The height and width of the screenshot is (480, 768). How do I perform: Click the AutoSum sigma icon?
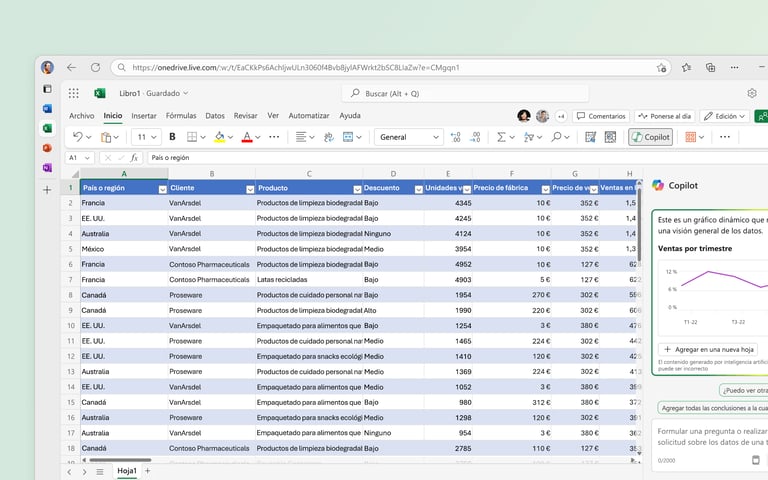click(501, 137)
